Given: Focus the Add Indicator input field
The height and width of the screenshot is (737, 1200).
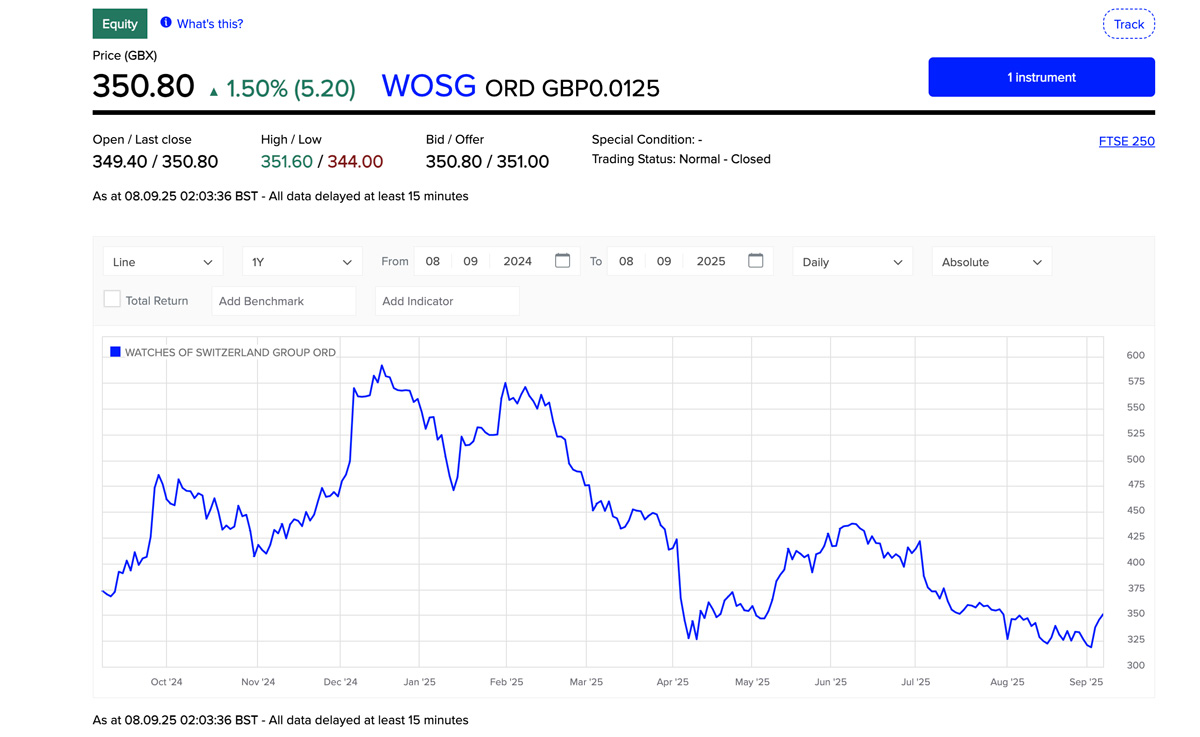Looking at the screenshot, I should 447,301.
